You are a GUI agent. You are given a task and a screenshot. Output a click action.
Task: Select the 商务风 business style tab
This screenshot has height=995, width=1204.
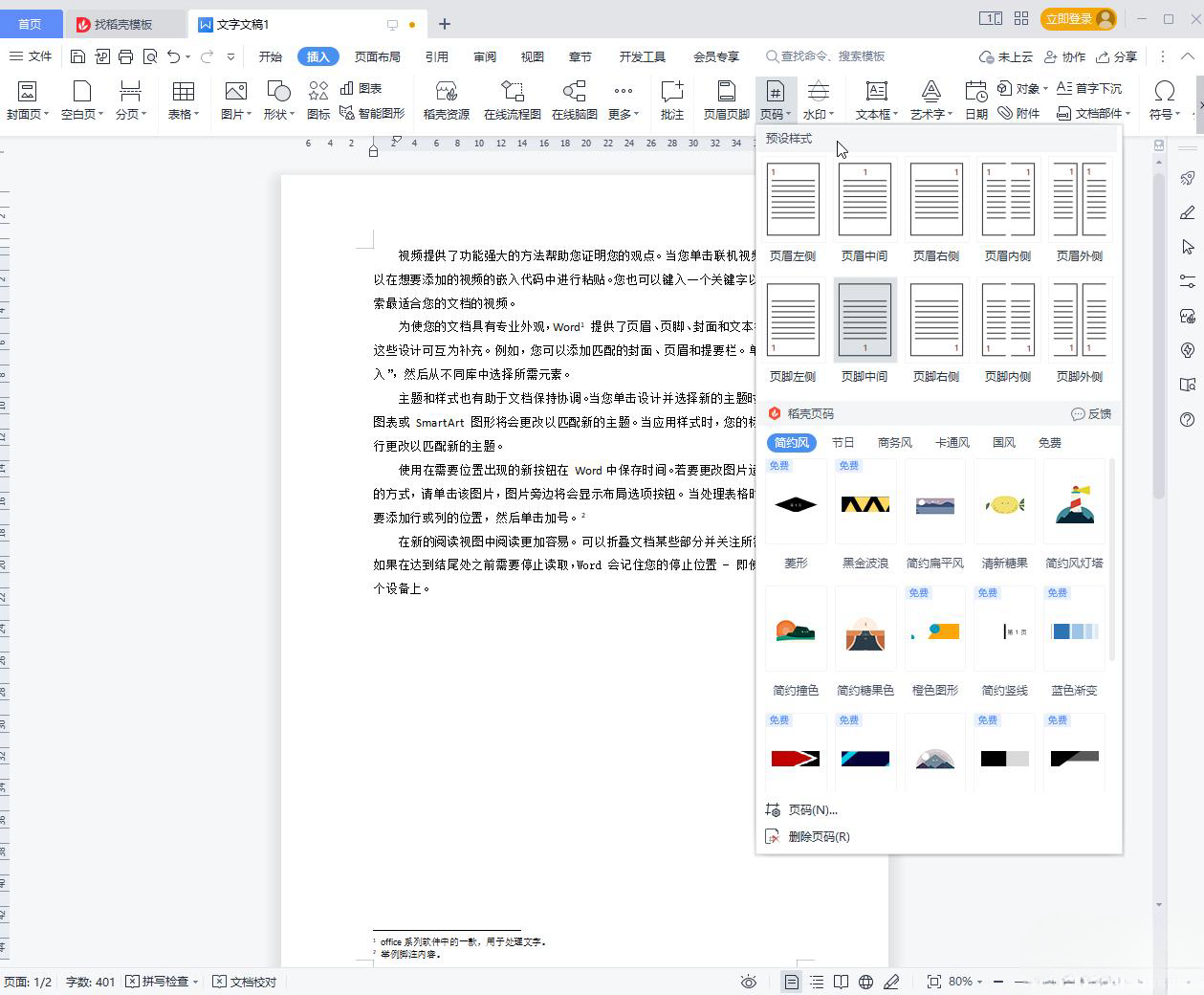coord(894,443)
